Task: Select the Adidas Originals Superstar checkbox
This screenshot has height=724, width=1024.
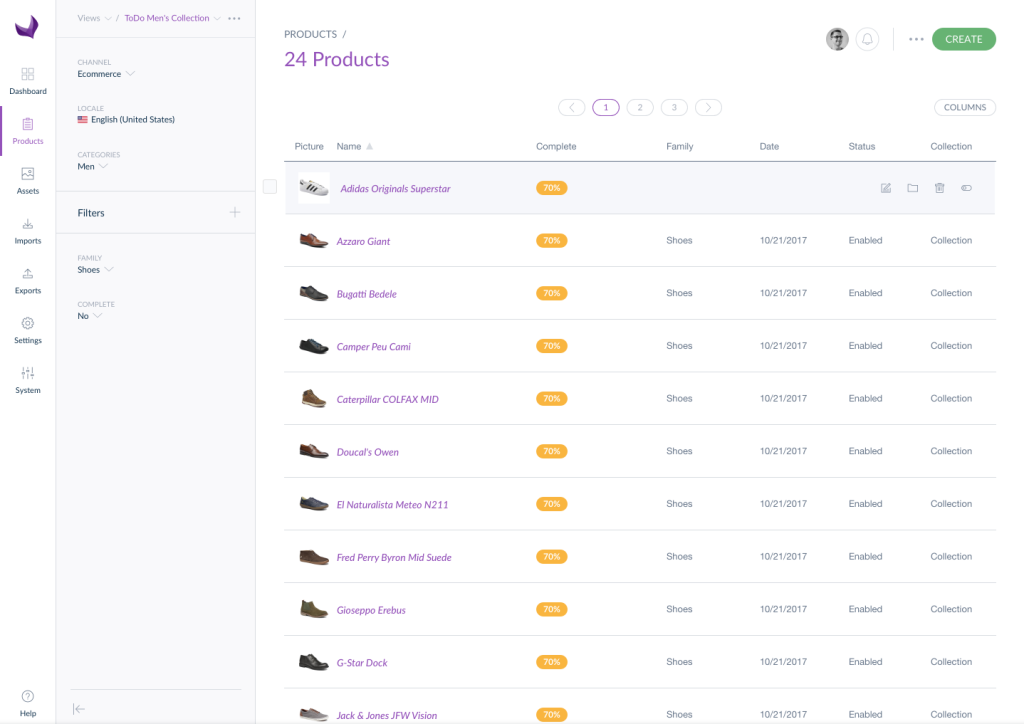Action: pyautogui.click(x=270, y=186)
